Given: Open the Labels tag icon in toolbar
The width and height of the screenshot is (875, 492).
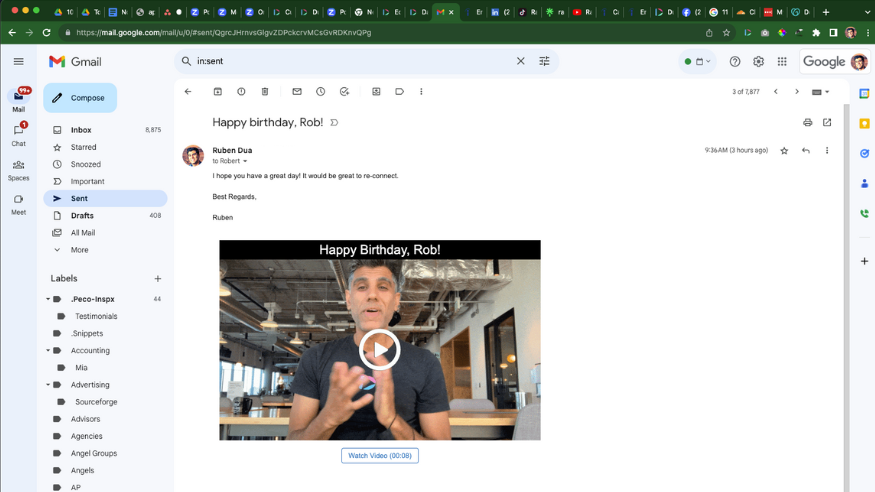Looking at the screenshot, I should 400,91.
